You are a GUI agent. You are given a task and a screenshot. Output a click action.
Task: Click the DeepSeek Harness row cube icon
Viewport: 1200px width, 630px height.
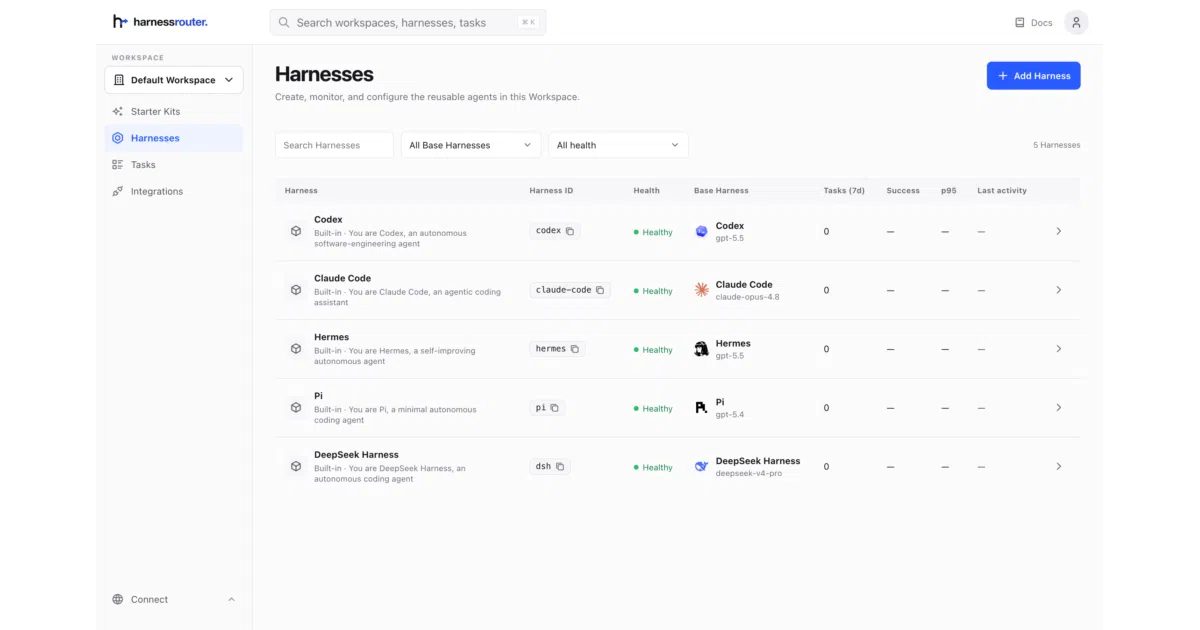[x=296, y=466]
